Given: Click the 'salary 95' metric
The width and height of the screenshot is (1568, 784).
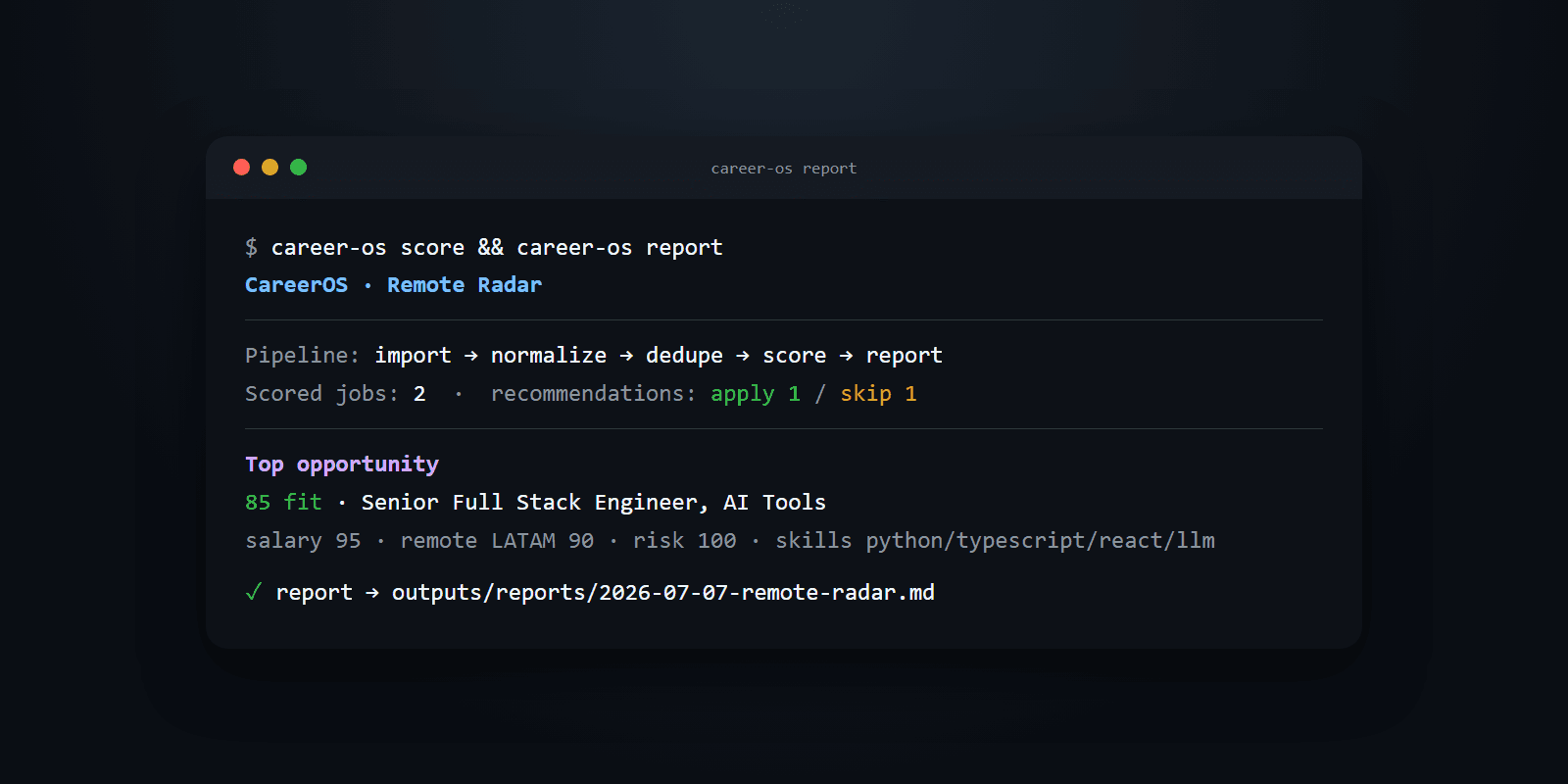Looking at the screenshot, I should point(303,541).
